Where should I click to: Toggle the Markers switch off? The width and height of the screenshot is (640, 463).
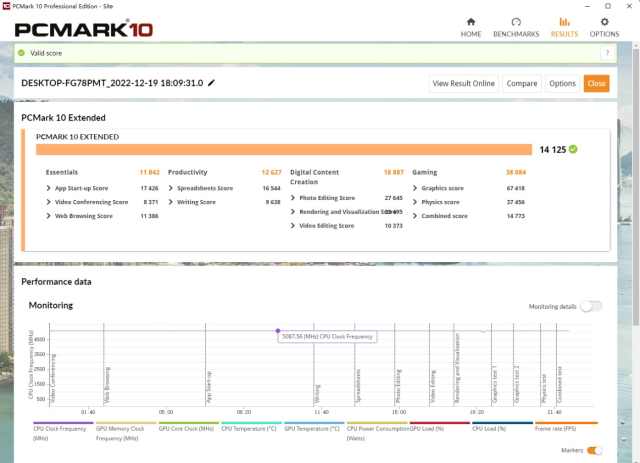coord(594,450)
